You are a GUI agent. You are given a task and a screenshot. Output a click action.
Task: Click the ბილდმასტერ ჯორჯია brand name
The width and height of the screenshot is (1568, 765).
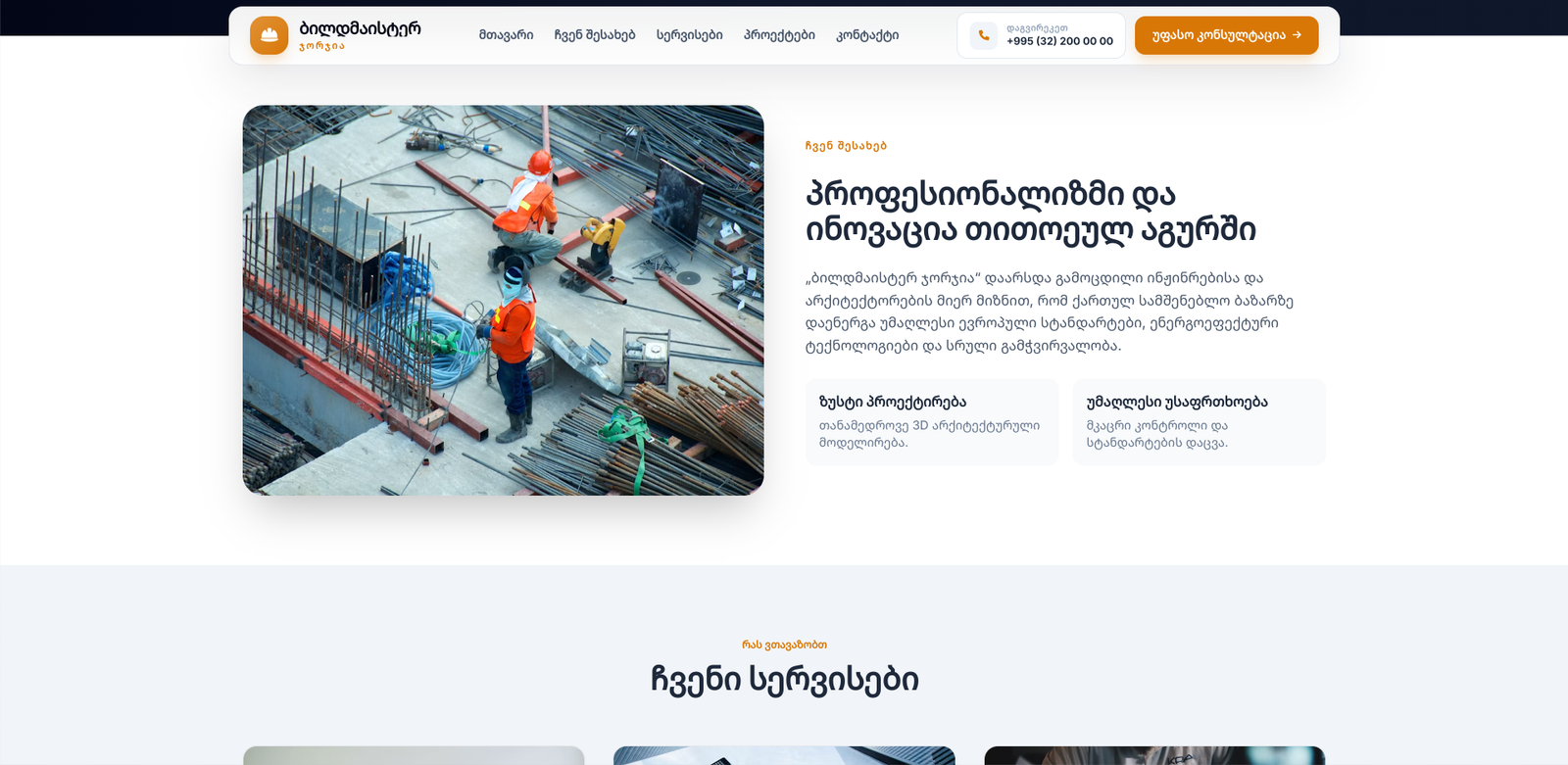click(x=360, y=35)
